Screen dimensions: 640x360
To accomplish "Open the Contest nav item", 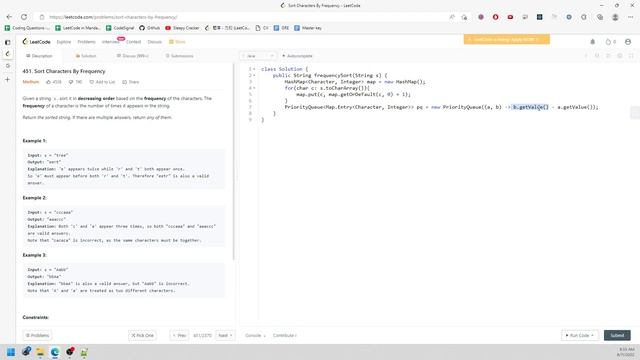I will pos(133,42).
